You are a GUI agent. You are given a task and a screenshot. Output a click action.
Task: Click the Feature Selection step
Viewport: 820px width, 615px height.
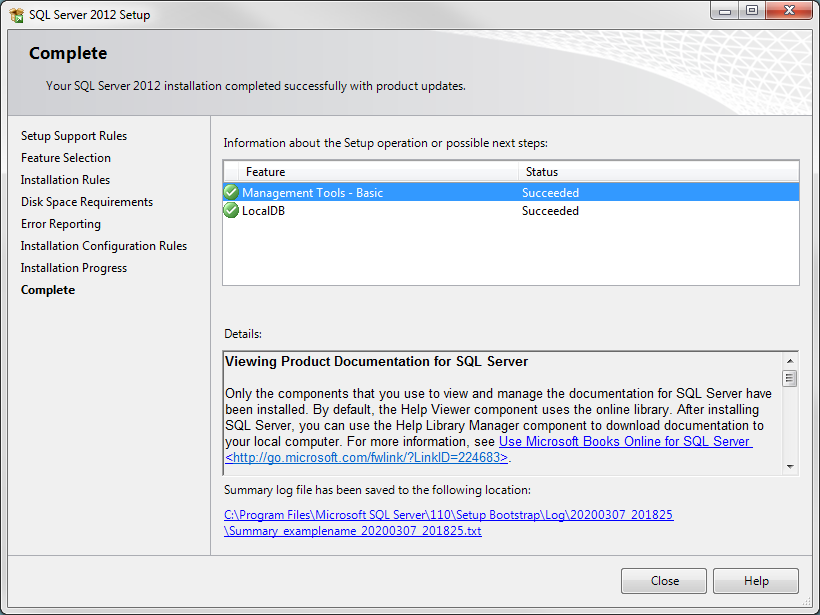click(66, 158)
